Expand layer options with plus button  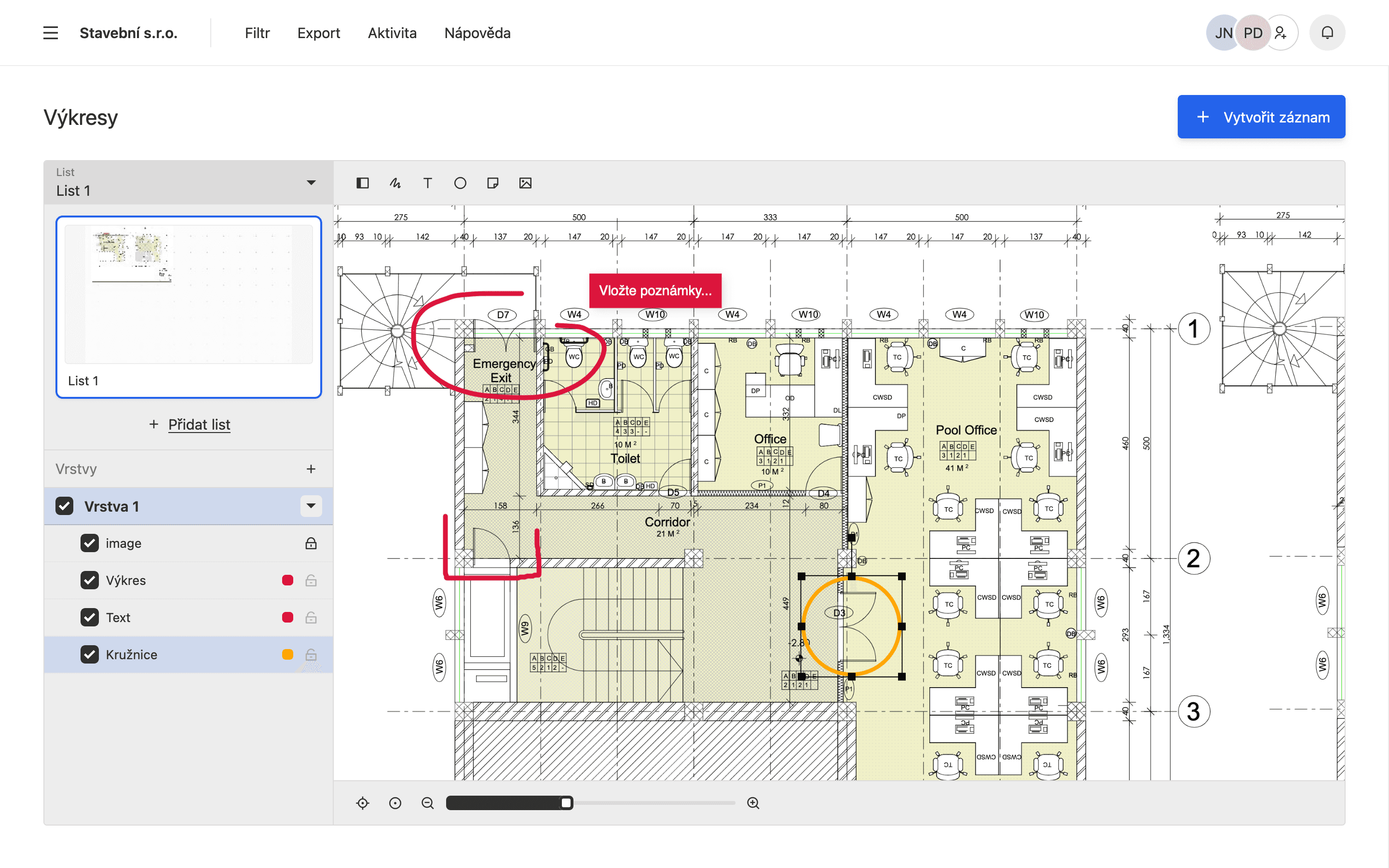coord(311,468)
